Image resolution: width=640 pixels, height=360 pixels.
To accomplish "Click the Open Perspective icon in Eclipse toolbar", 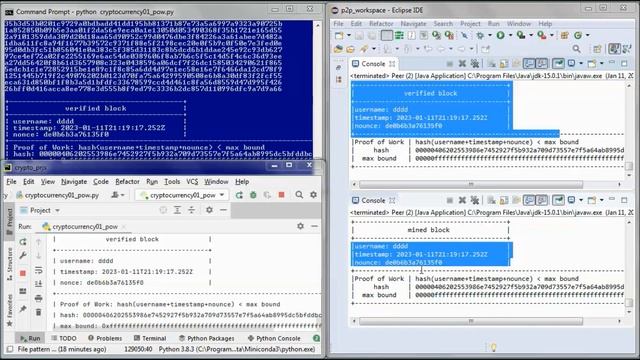I will 597,49.
